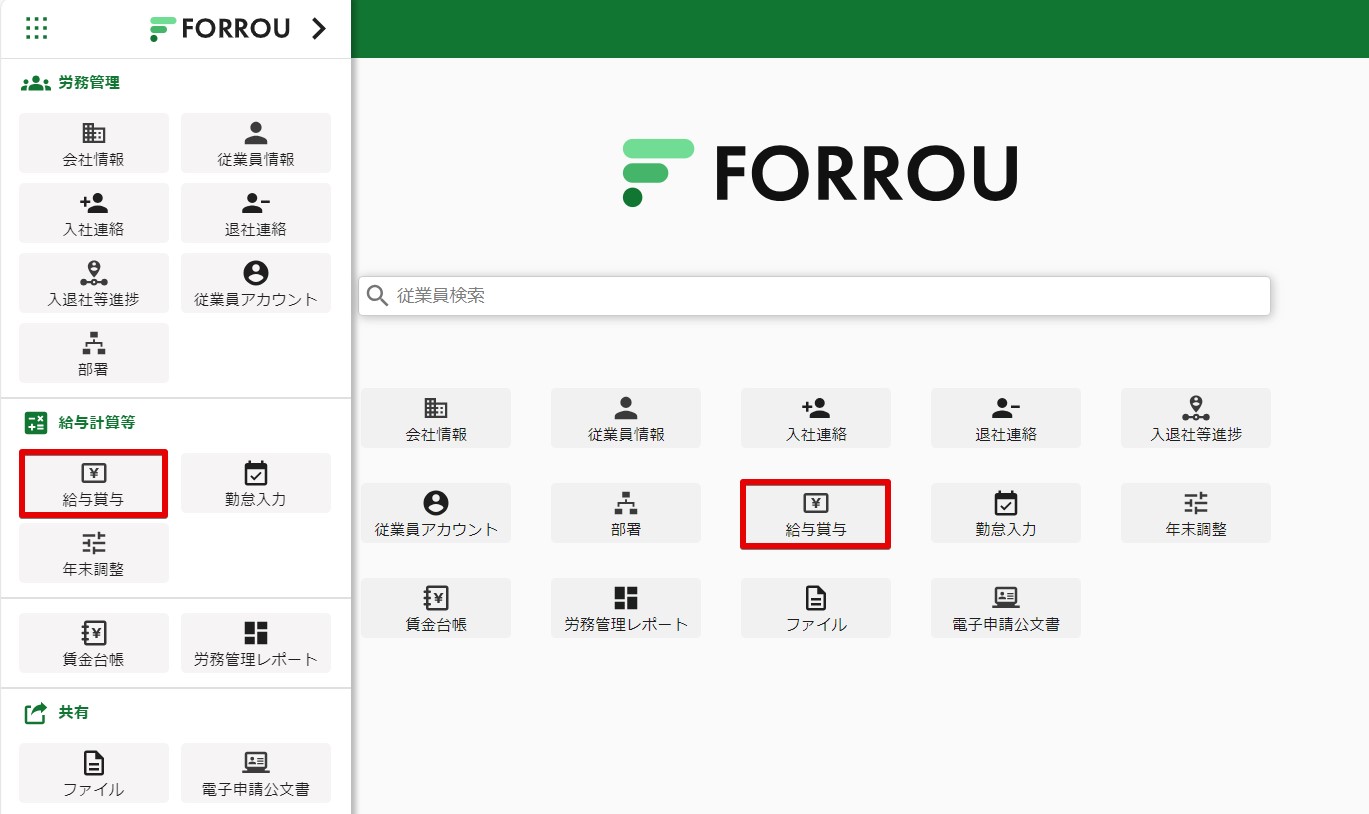Click the FORROU logo in sidebar header
This screenshot has width=1369, height=814.
pyautogui.click(x=220, y=29)
